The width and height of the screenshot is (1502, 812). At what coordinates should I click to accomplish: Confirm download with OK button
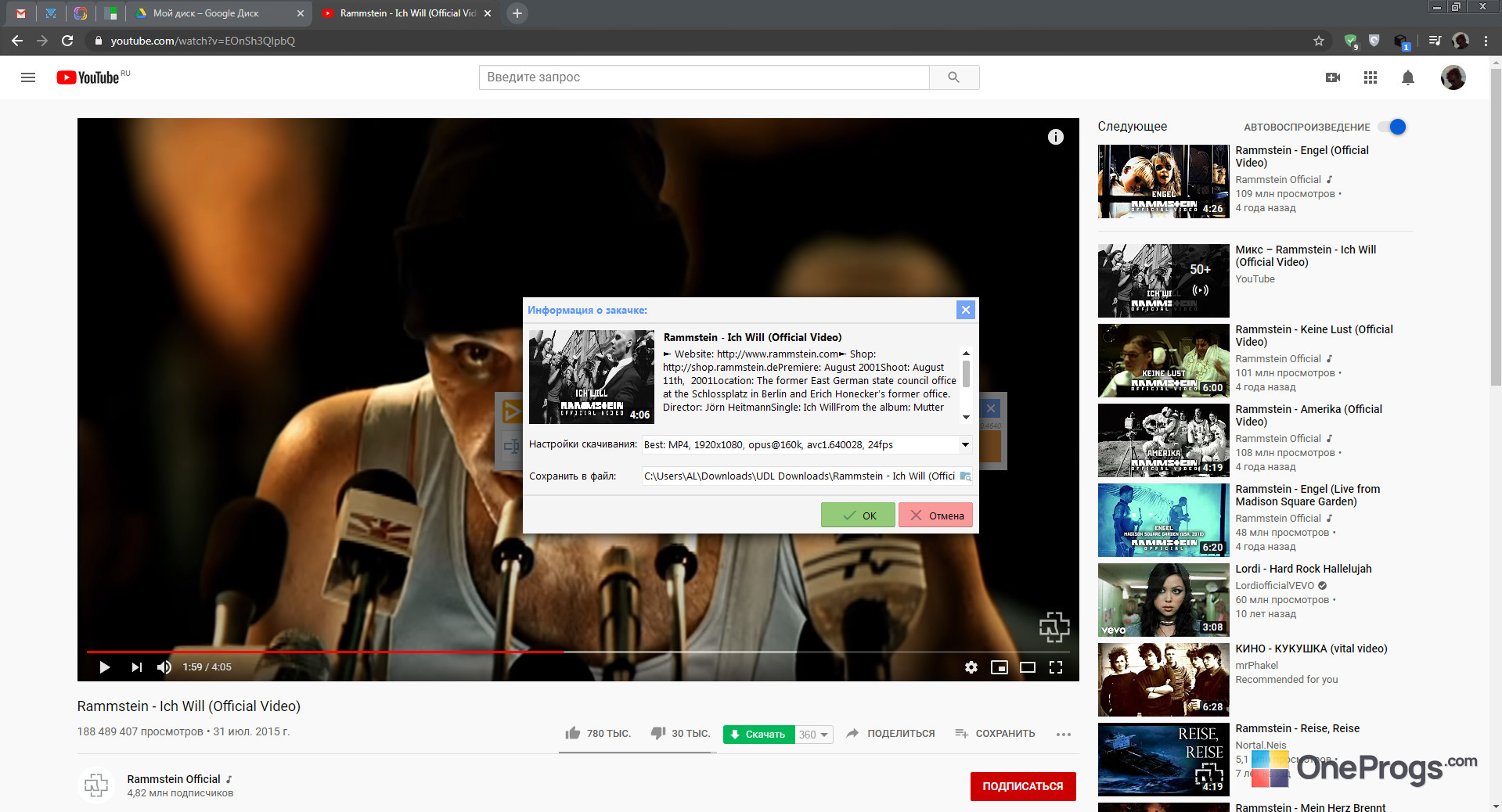point(858,516)
